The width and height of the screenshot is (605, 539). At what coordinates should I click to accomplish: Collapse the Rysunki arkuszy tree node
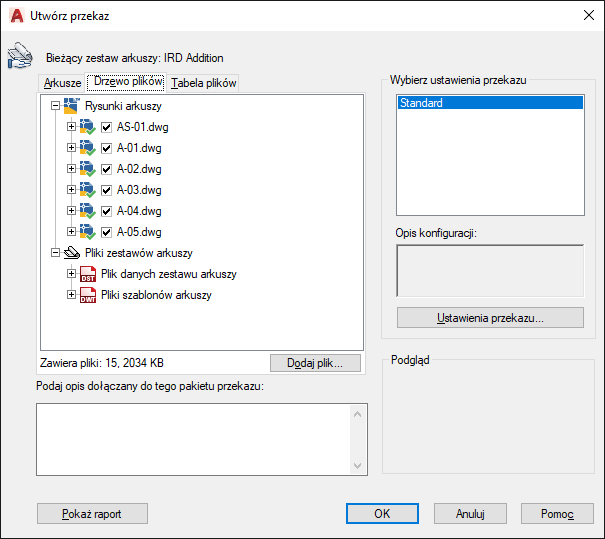[x=56, y=105]
